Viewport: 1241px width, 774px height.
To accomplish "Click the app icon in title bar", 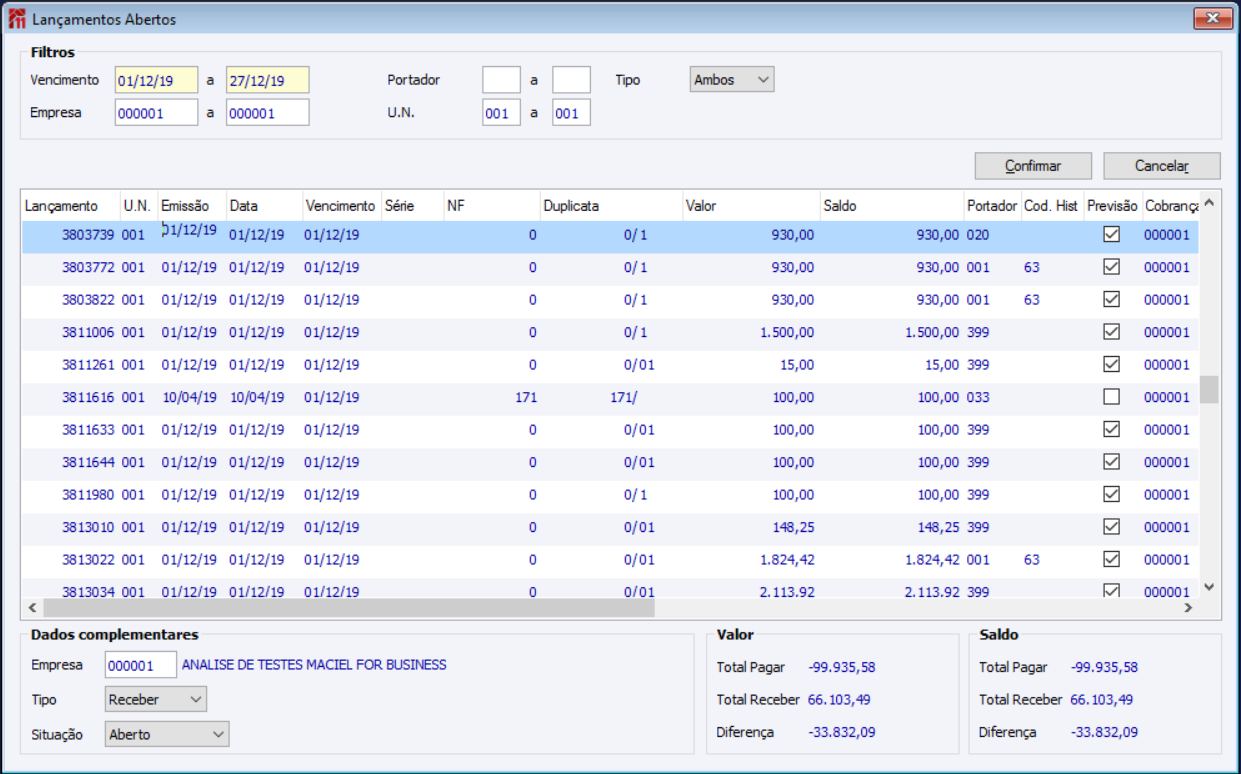I will point(16,19).
